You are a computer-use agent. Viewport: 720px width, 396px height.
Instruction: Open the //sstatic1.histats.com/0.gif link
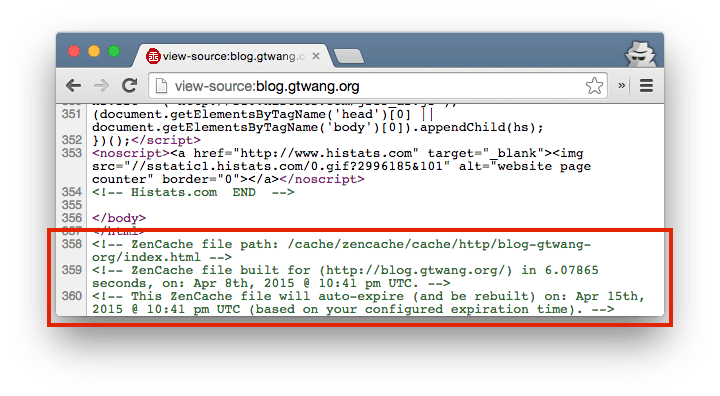286,166
